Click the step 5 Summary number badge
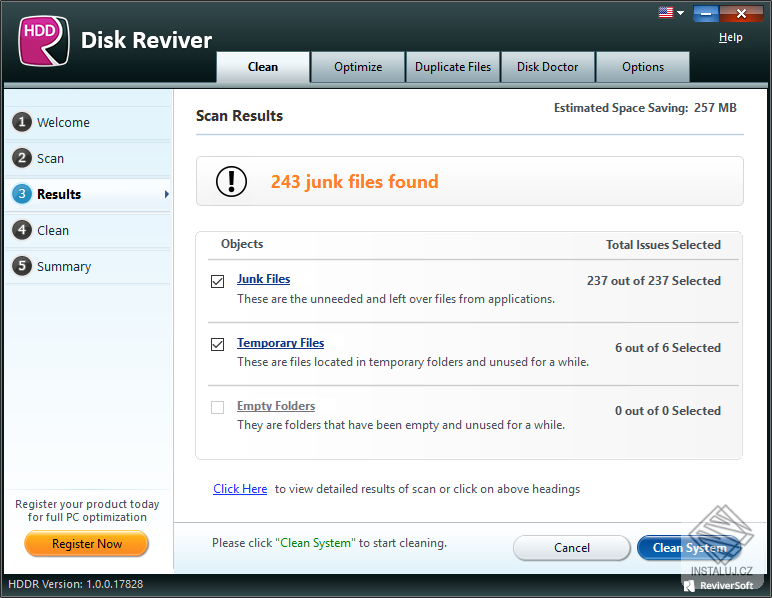This screenshot has height=598, width=772. (22, 266)
